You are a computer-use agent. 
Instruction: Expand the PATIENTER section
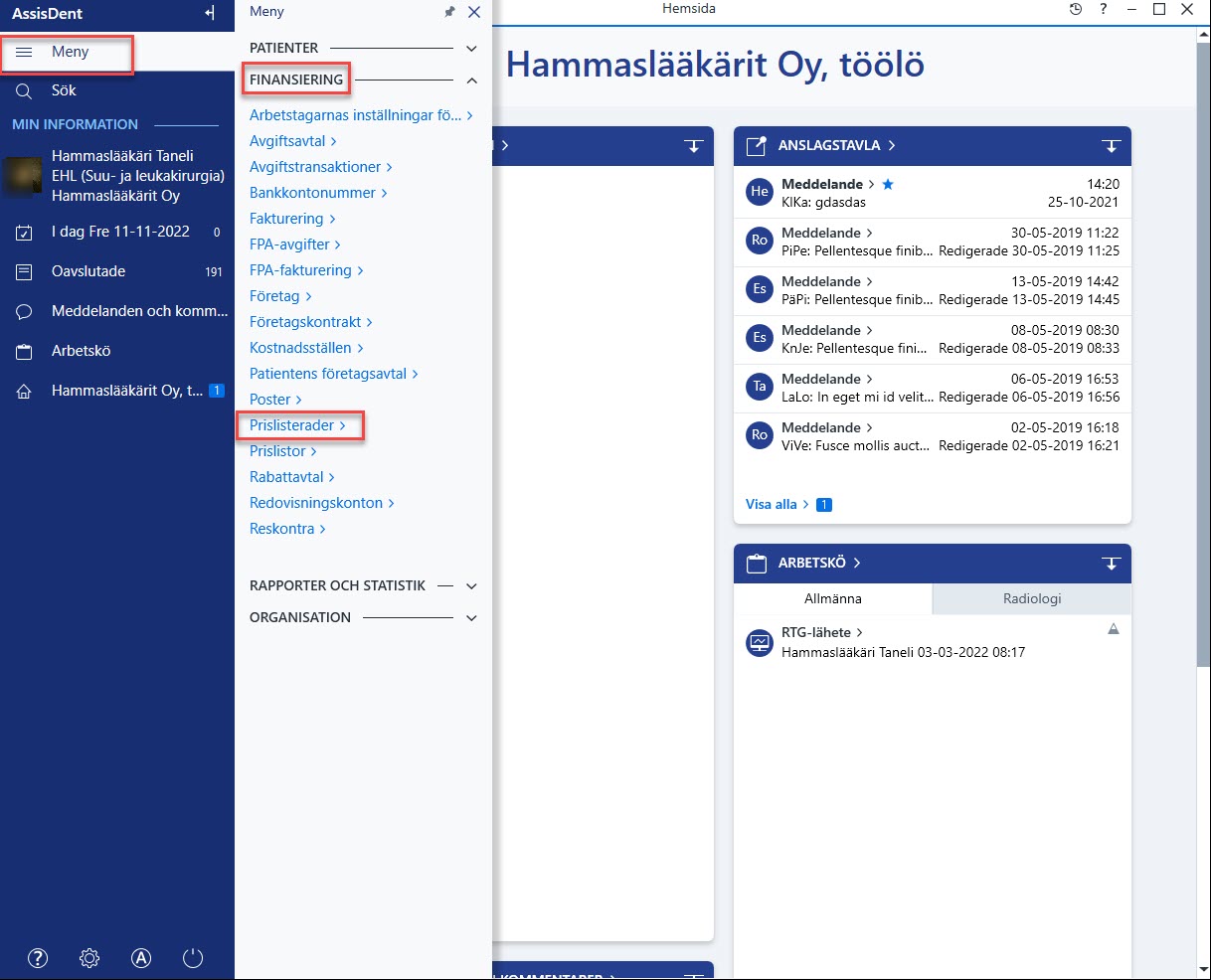(471, 48)
